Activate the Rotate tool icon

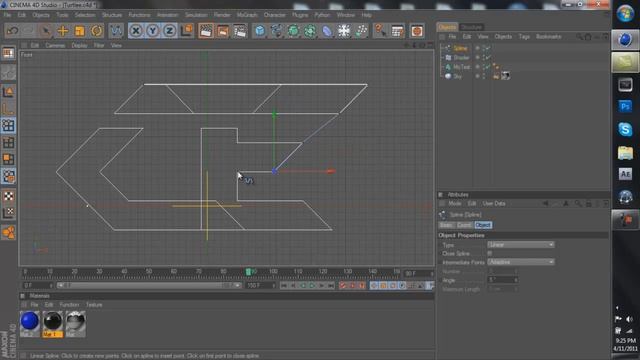coord(97,31)
